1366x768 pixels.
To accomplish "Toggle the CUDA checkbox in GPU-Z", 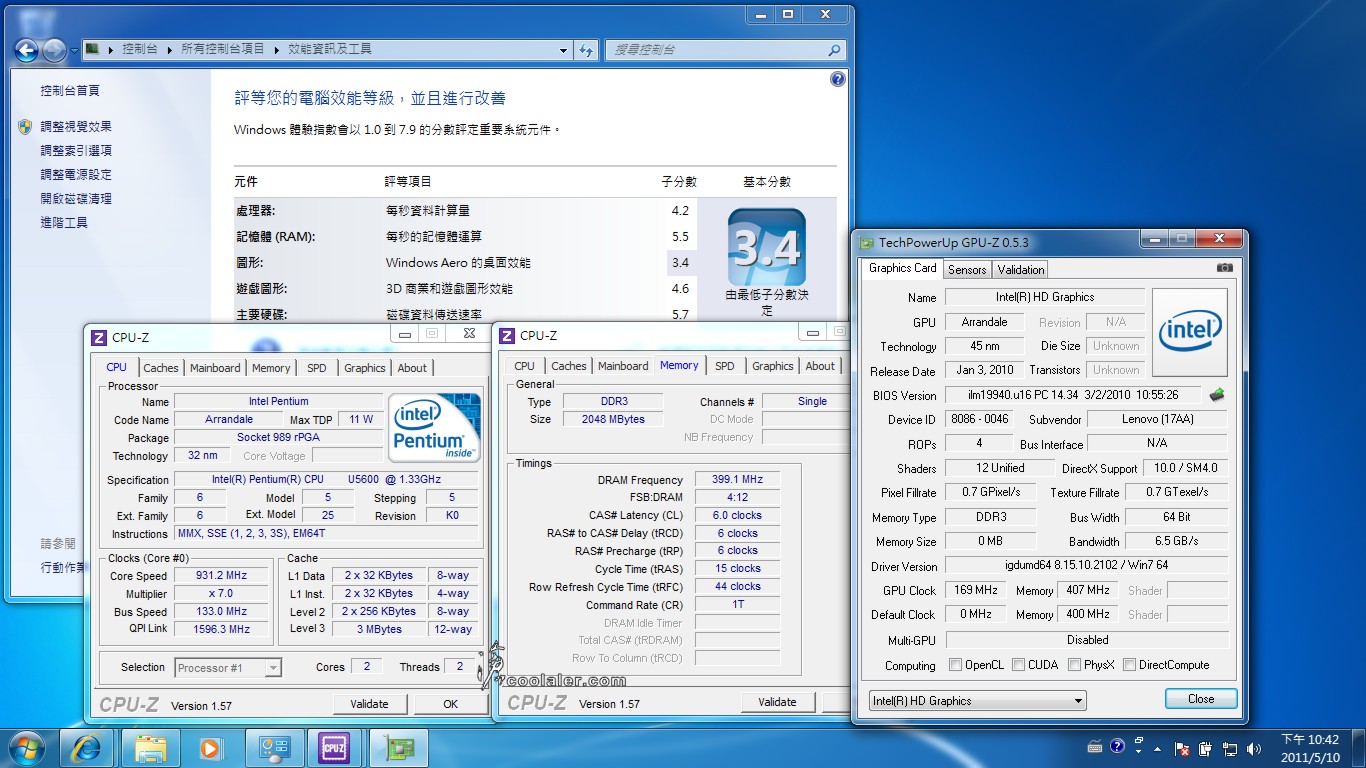I will (x=1018, y=665).
